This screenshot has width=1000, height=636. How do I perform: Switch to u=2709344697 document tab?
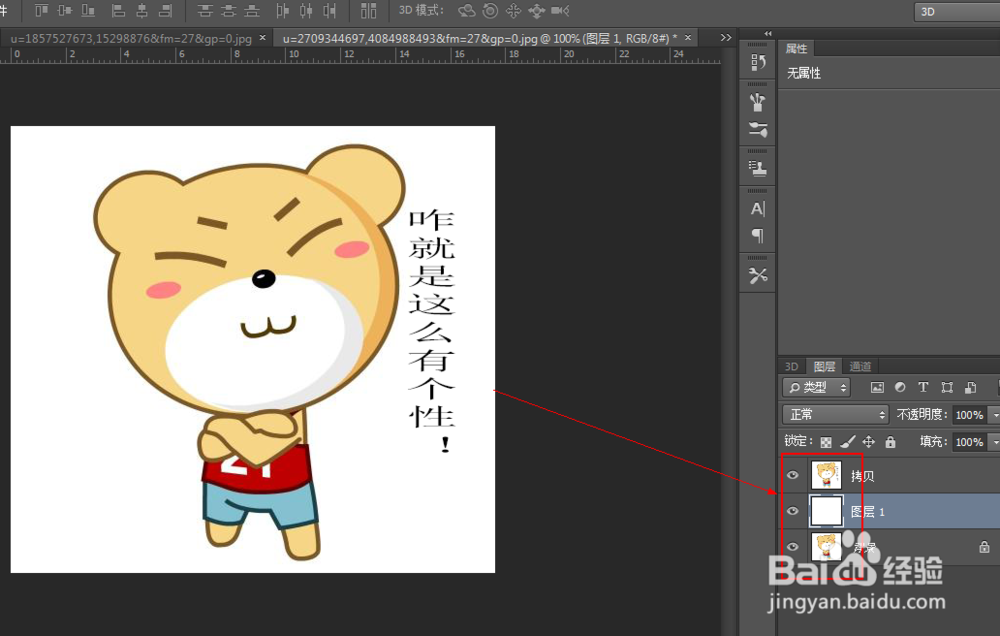[x=480, y=38]
